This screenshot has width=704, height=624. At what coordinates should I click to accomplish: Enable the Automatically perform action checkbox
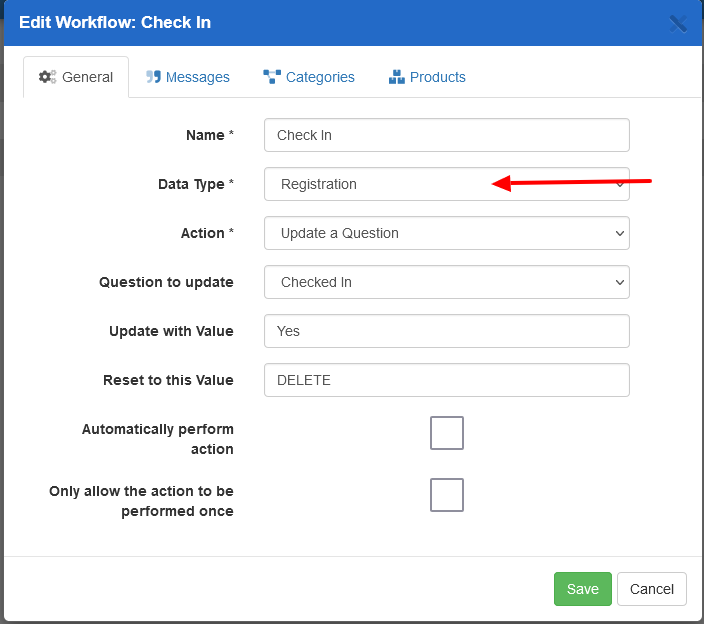(447, 433)
